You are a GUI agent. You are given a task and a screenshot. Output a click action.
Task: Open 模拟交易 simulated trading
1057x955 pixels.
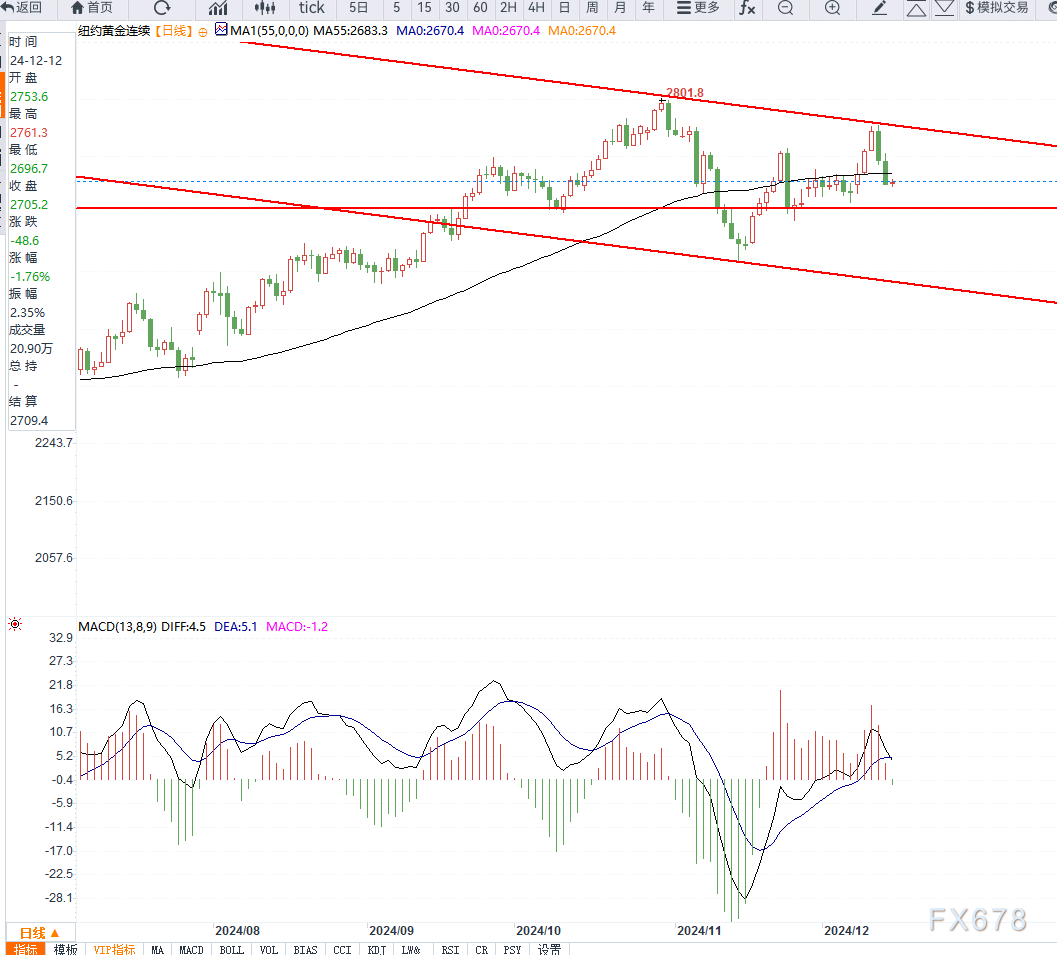(x=996, y=7)
